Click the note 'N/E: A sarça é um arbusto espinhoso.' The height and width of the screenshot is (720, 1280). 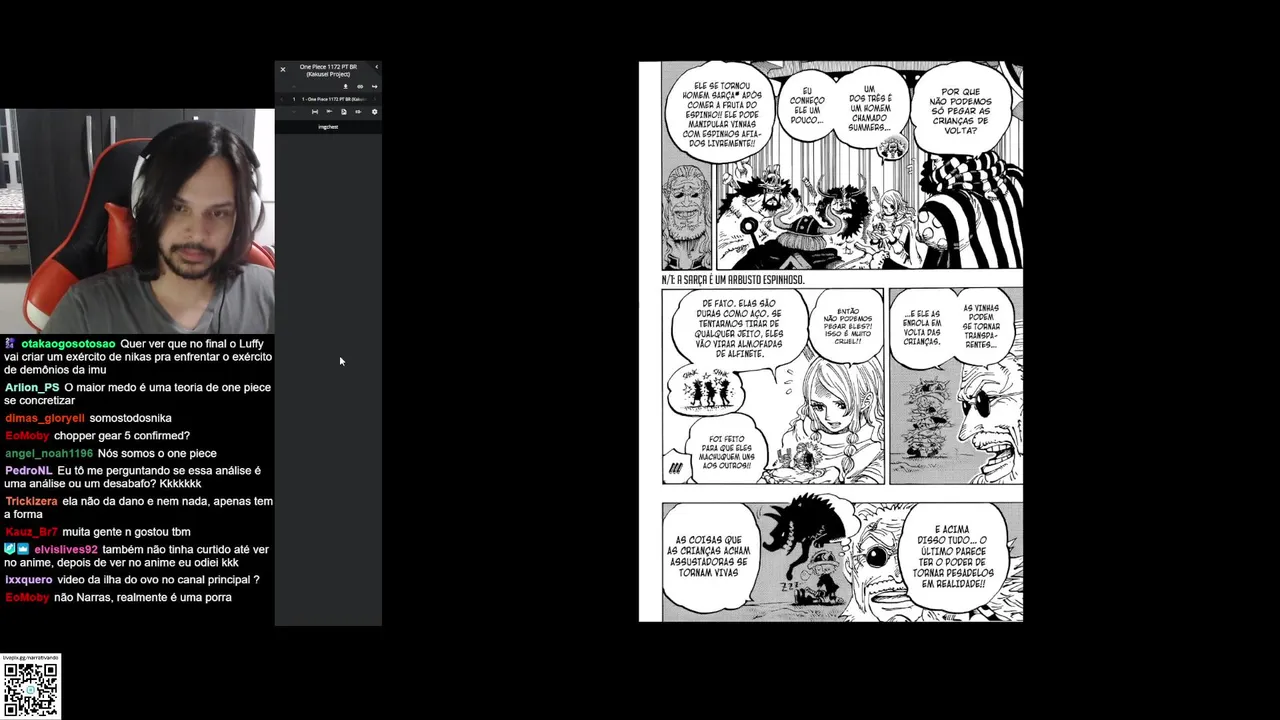tap(733, 280)
